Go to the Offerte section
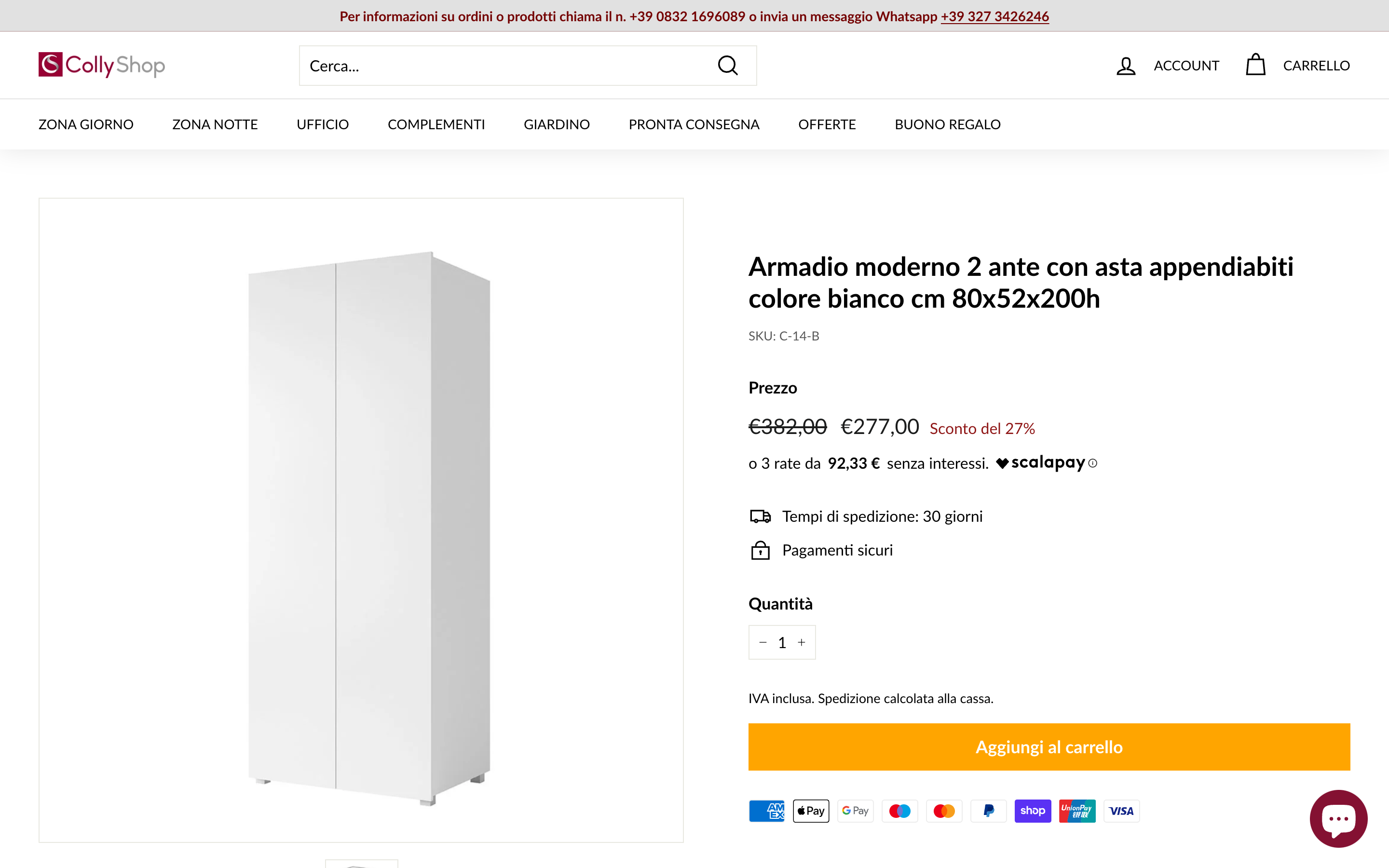 pyautogui.click(x=827, y=124)
